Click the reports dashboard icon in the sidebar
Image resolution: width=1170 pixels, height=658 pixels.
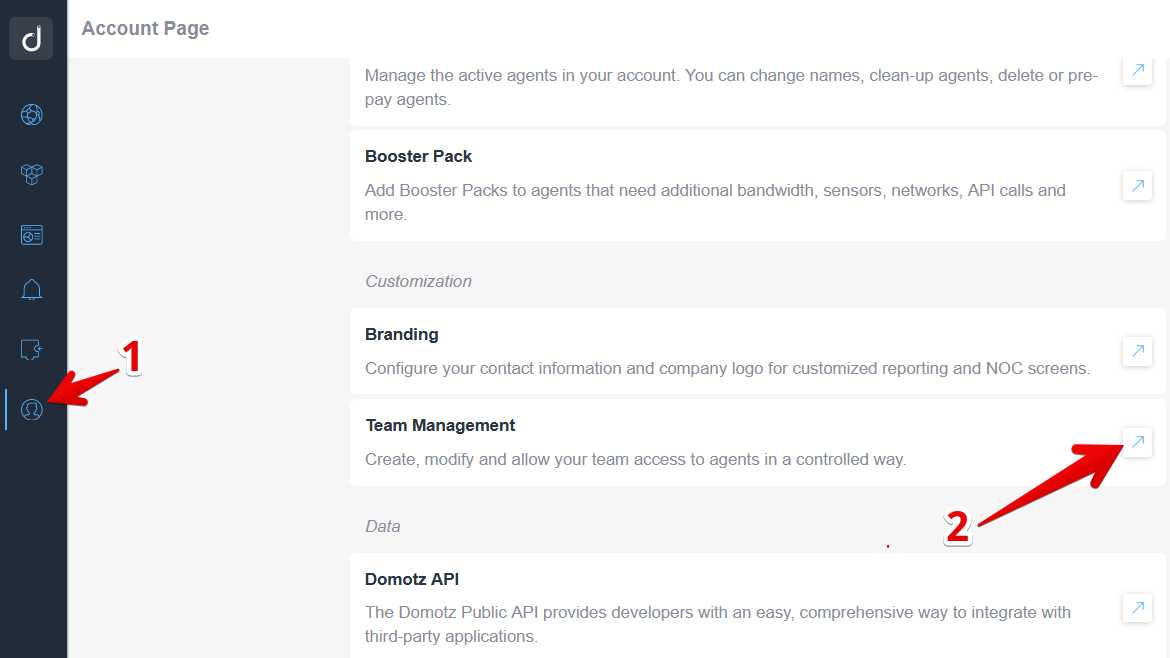pyautogui.click(x=31, y=234)
